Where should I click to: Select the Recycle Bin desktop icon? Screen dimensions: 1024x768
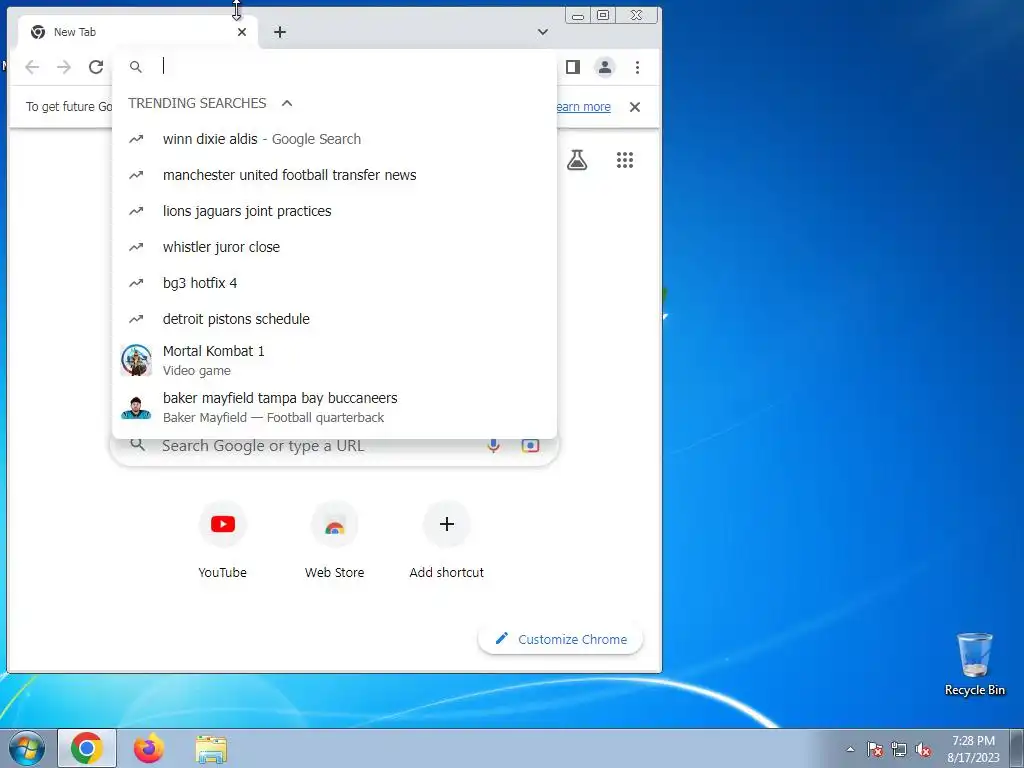click(974, 664)
